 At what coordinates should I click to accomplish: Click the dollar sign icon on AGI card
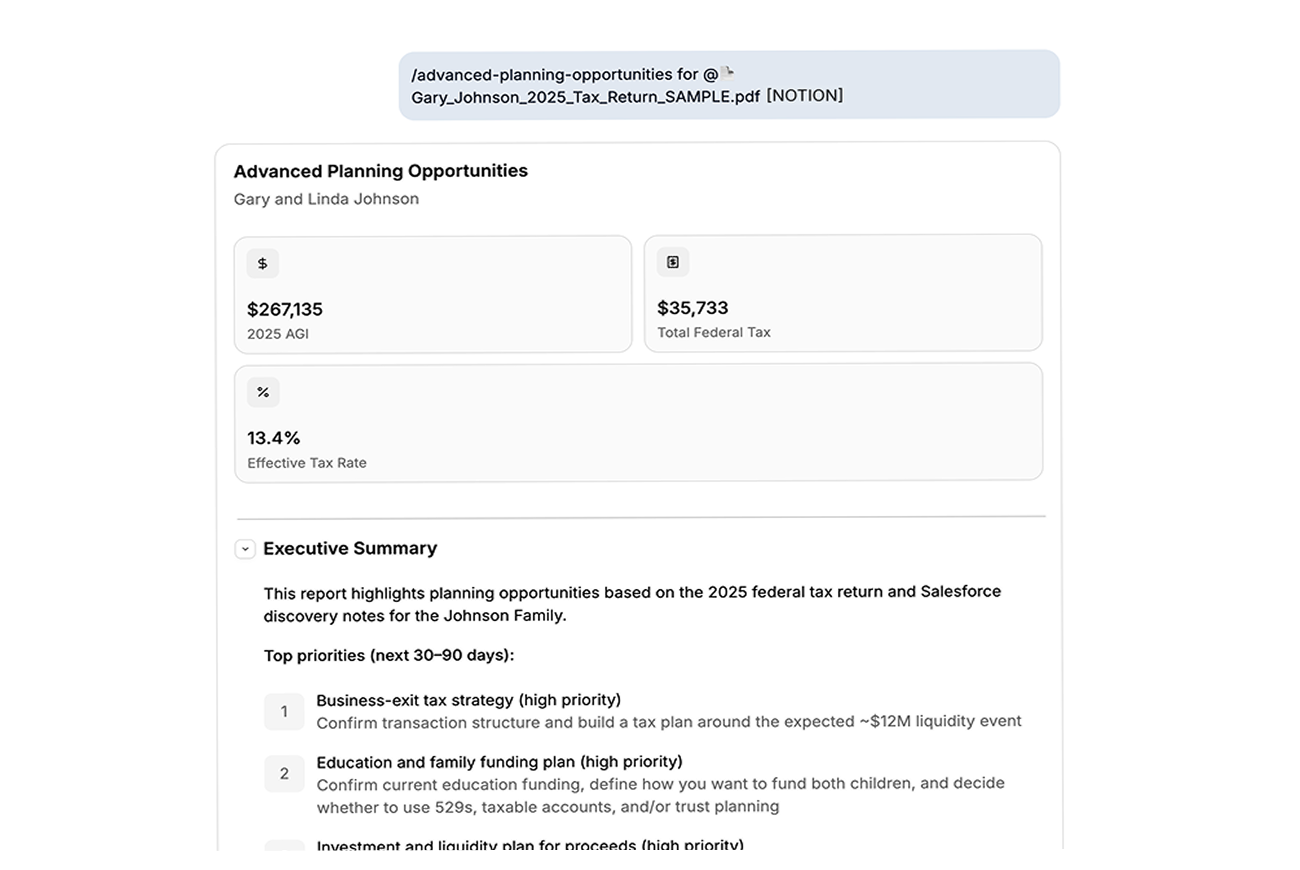click(x=262, y=264)
